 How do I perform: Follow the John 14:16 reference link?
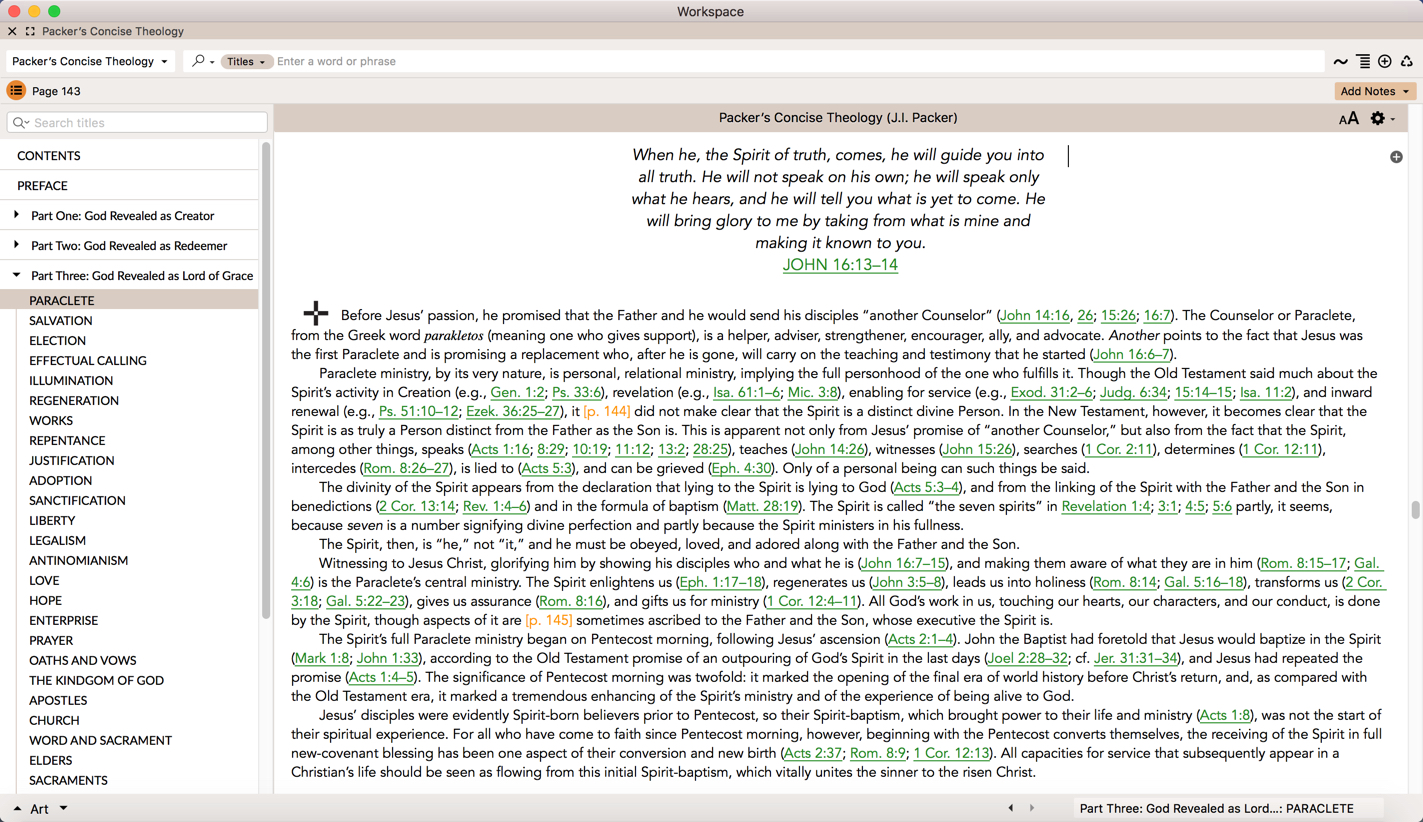(x=1035, y=316)
